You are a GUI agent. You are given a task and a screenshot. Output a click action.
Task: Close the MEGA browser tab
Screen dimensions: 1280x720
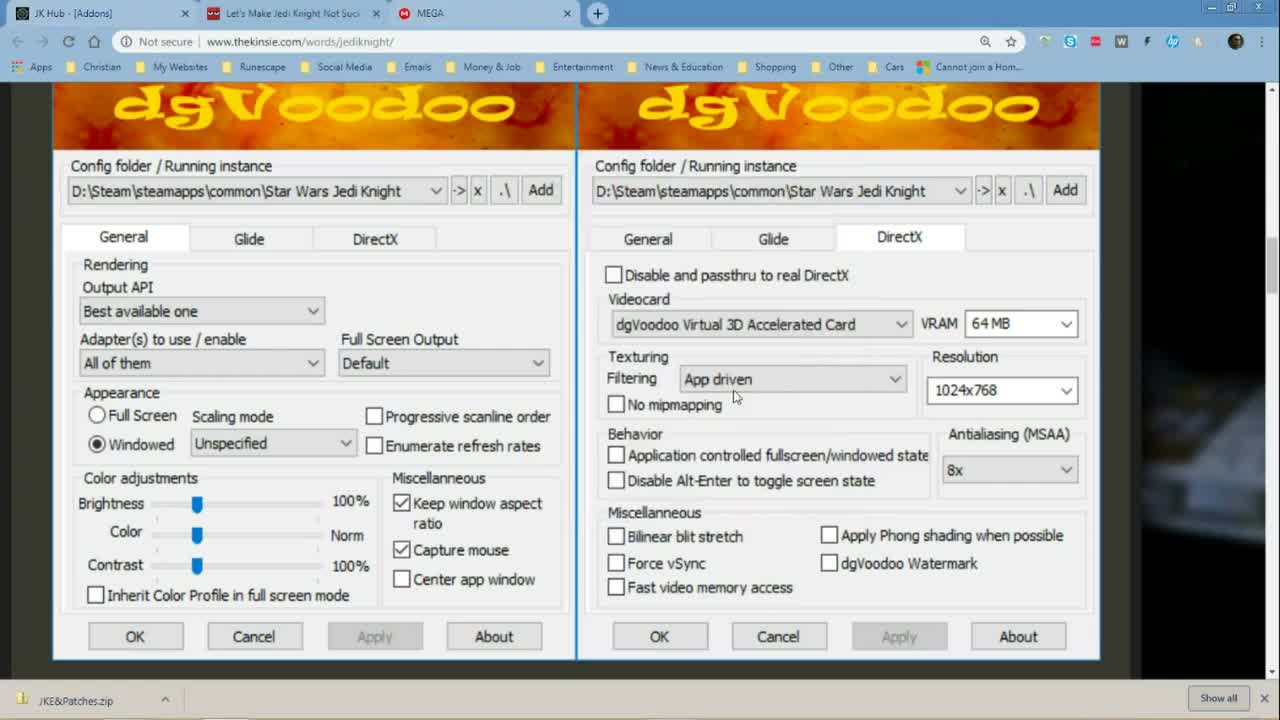(x=567, y=13)
